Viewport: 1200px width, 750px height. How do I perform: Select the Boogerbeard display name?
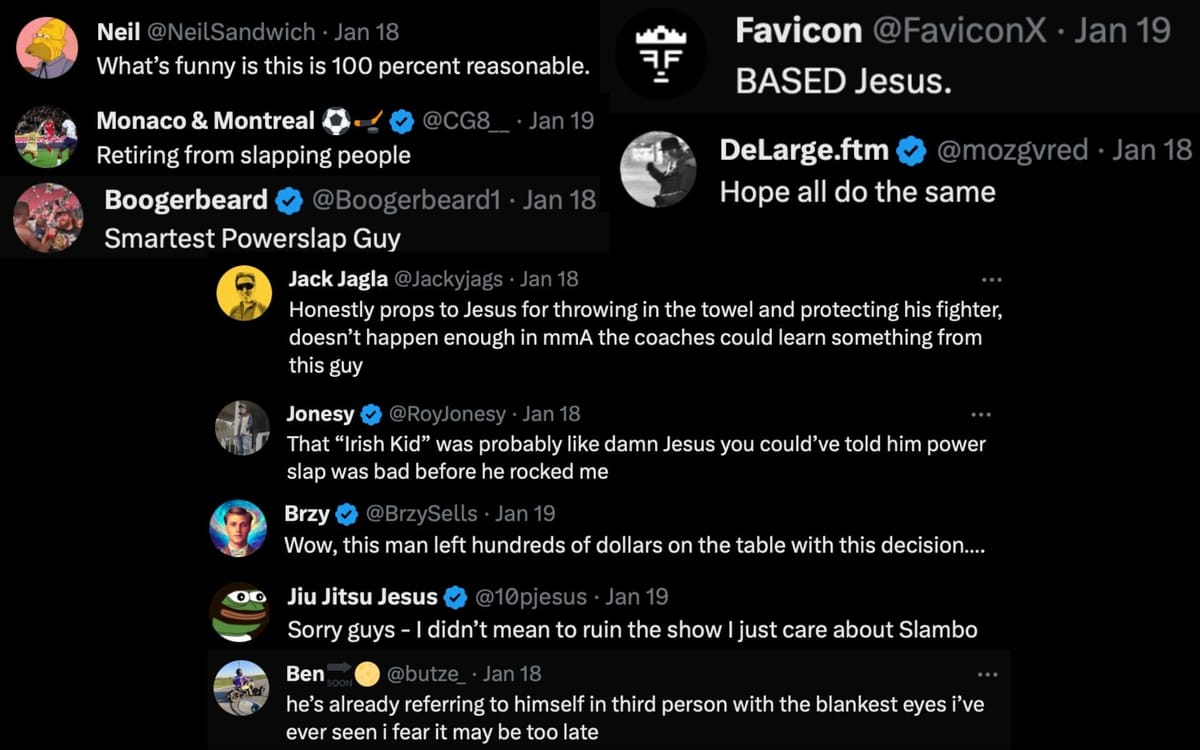tap(186, 199)
